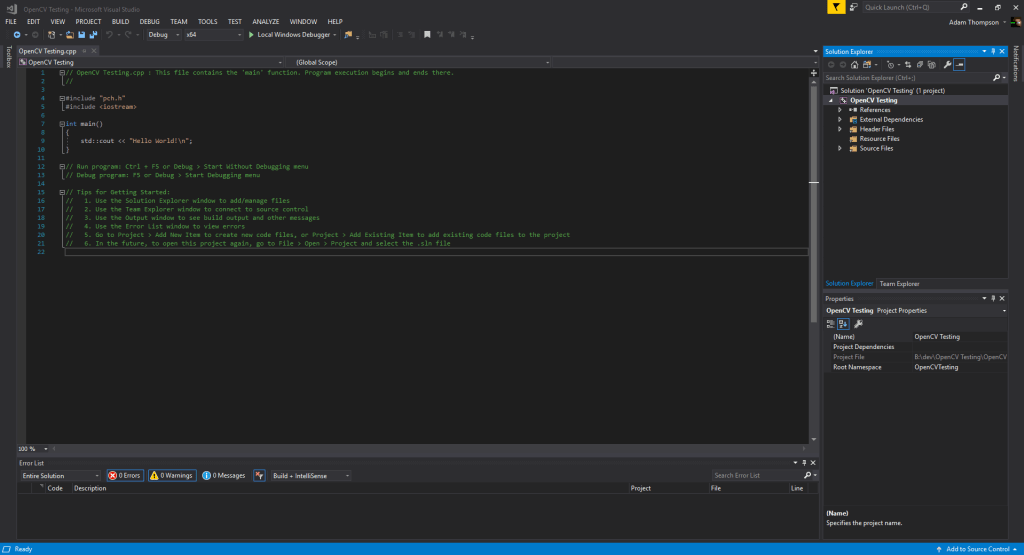Click the feedback notification flag icon
This screenshot has width=1024, height=555.
(x=836, y=7)
